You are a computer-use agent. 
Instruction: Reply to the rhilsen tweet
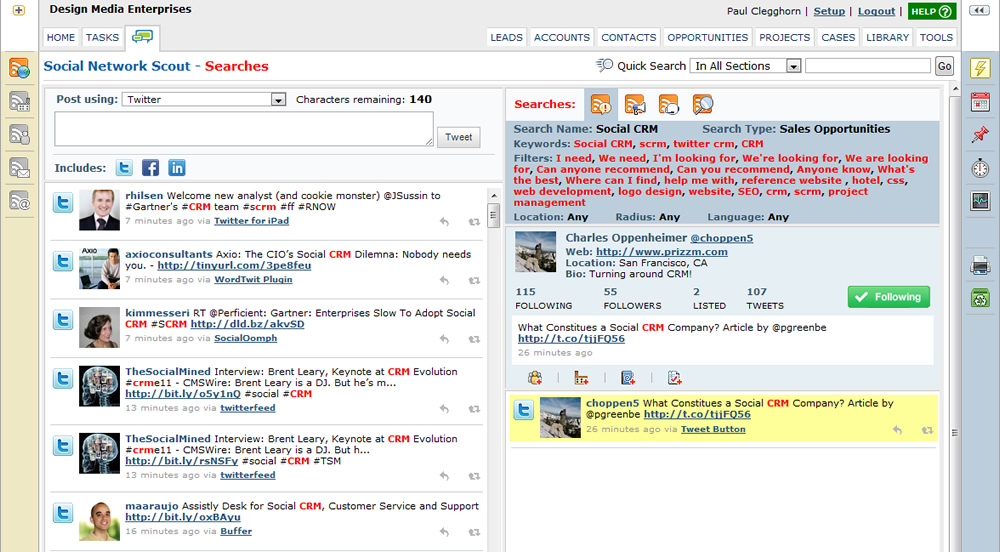click(x=445, y=222)
